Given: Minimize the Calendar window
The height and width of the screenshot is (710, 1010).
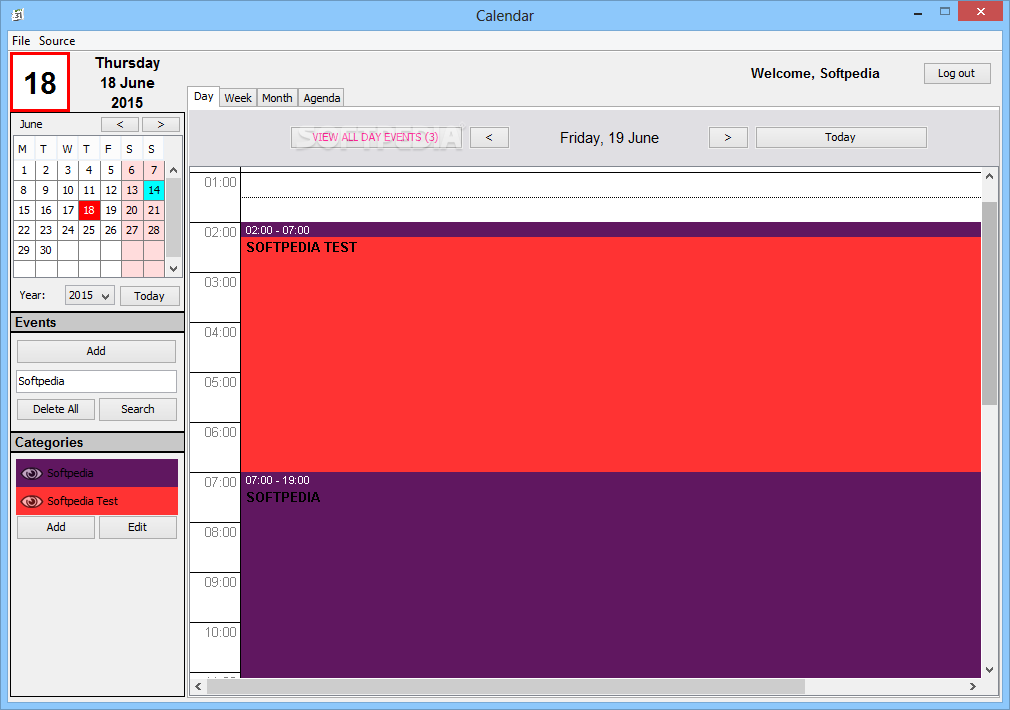Looking at the screenshot, I should pyautogui.click(x=917, y=12).
